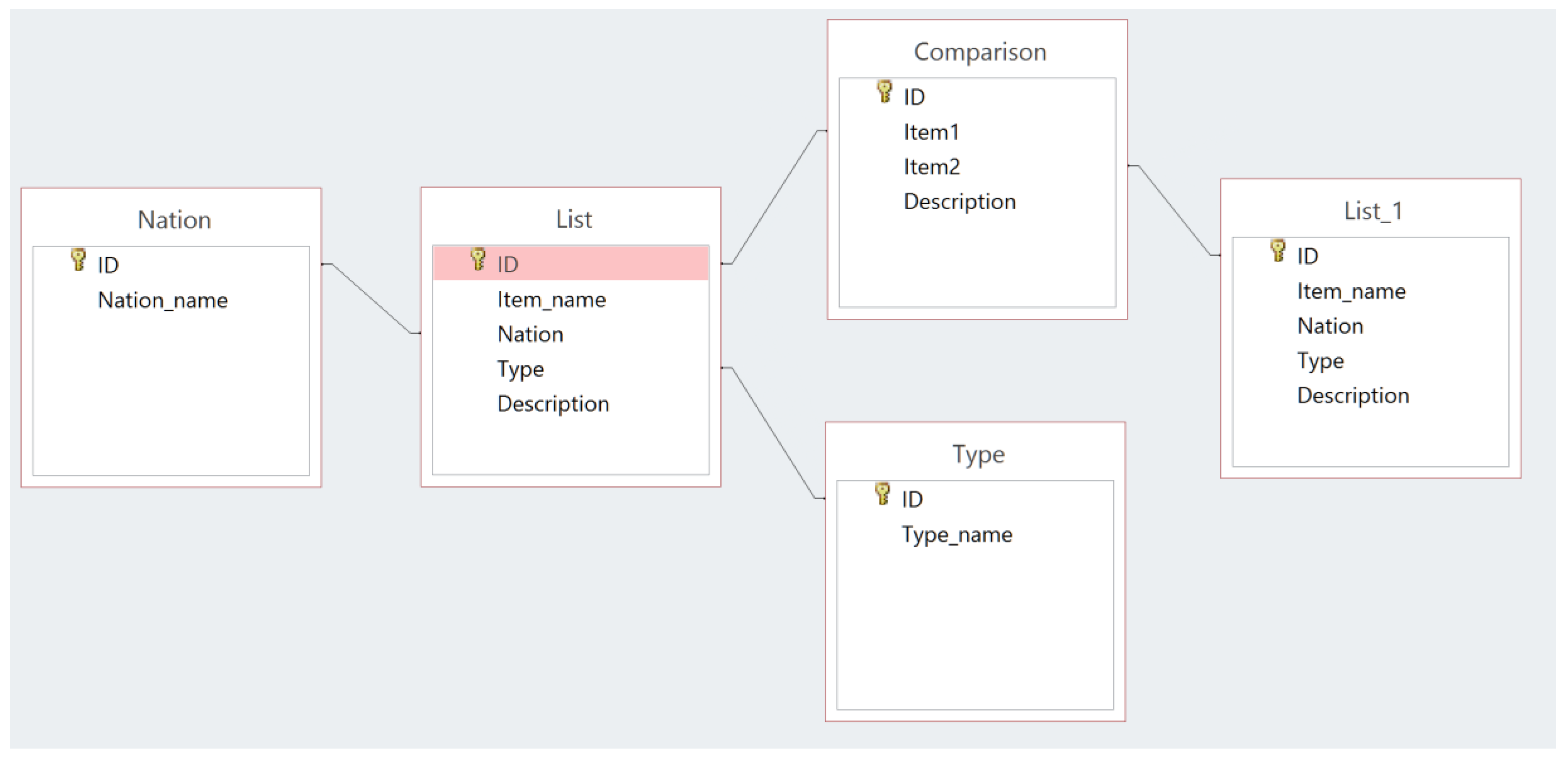The height and width of the screenshot is (762, 1568).
Task: Select the List_1 table title
Action: [1373, 211]
